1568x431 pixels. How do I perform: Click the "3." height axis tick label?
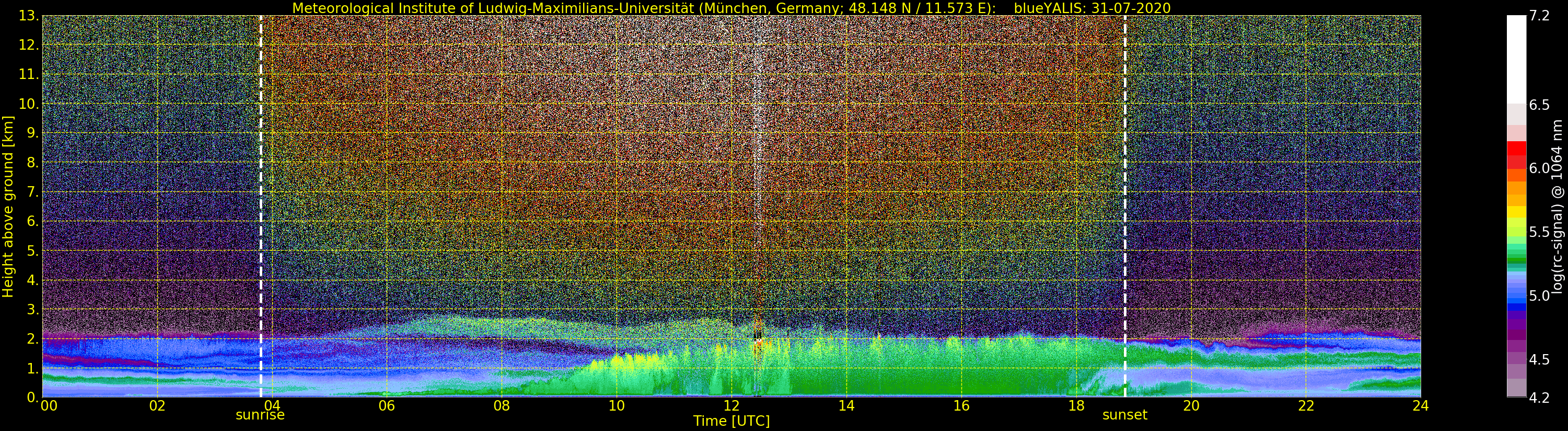pyautogui.click(x=32, y=309)
